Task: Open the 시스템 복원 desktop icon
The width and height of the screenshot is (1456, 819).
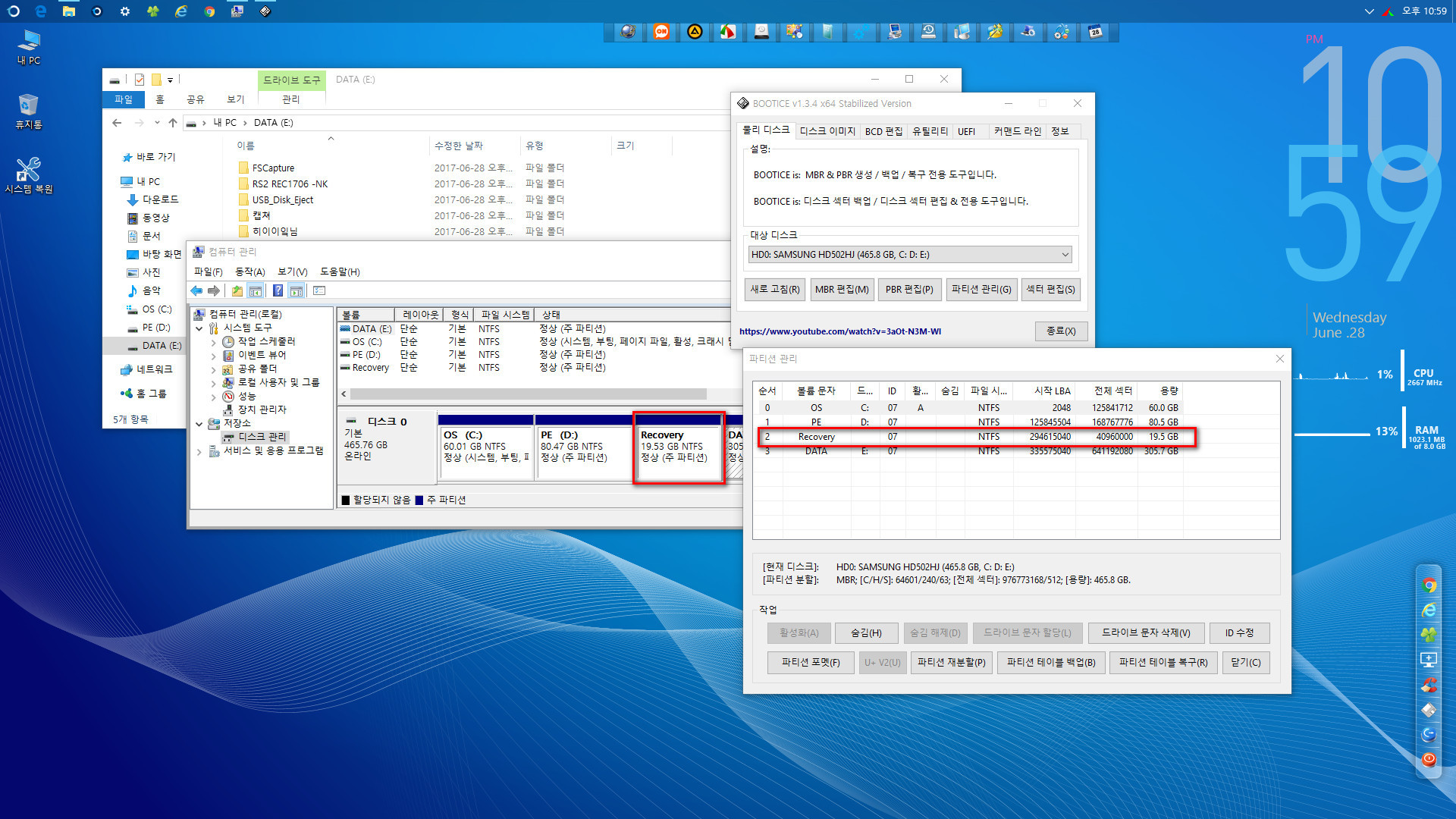Action: [29, 175]
